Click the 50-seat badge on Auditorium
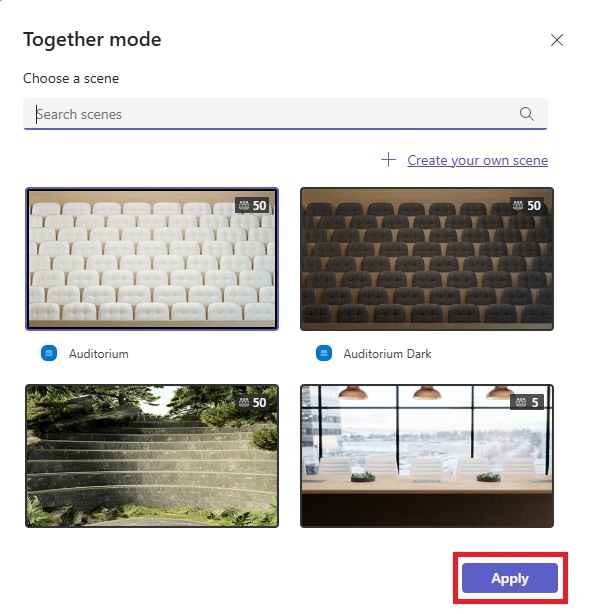Screen dimensions: 593x614 [x=252, y=205]
